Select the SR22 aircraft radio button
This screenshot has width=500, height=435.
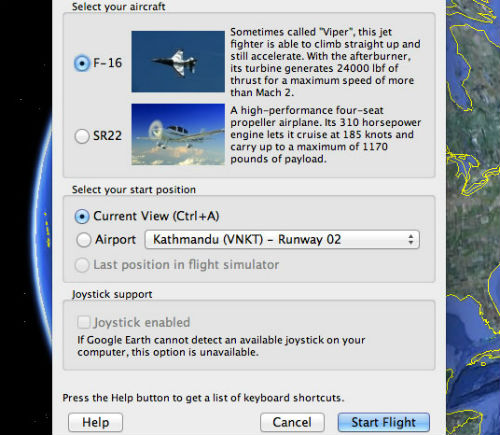pyautogui.click(x=82, y=136)
